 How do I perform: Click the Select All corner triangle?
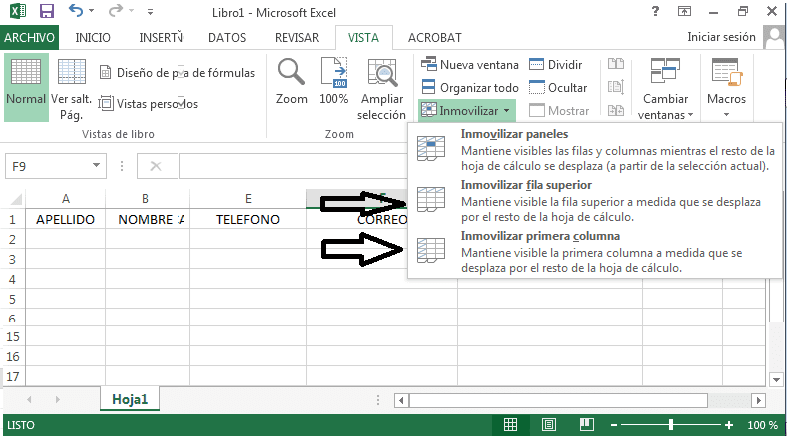pos(15,198)
